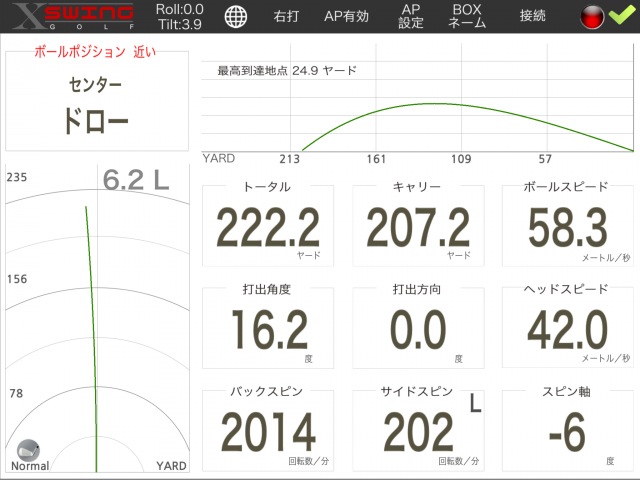Select the キャリー 207.2 yard panel
Image resolution: width=640 pixels, height=480 pixels.
tap(418, 226)
